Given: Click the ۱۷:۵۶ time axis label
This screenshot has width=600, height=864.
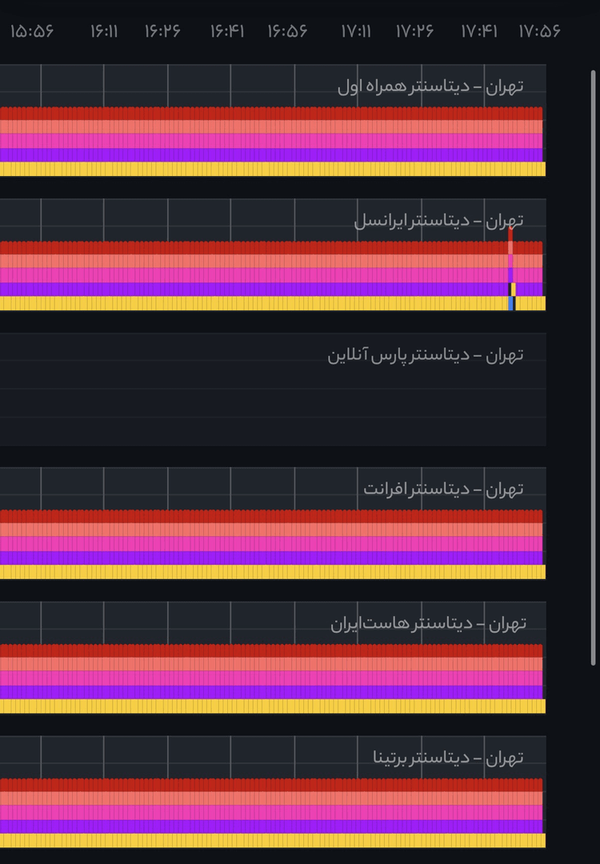Looking at the screenshot, I should (x=539, y=31).
